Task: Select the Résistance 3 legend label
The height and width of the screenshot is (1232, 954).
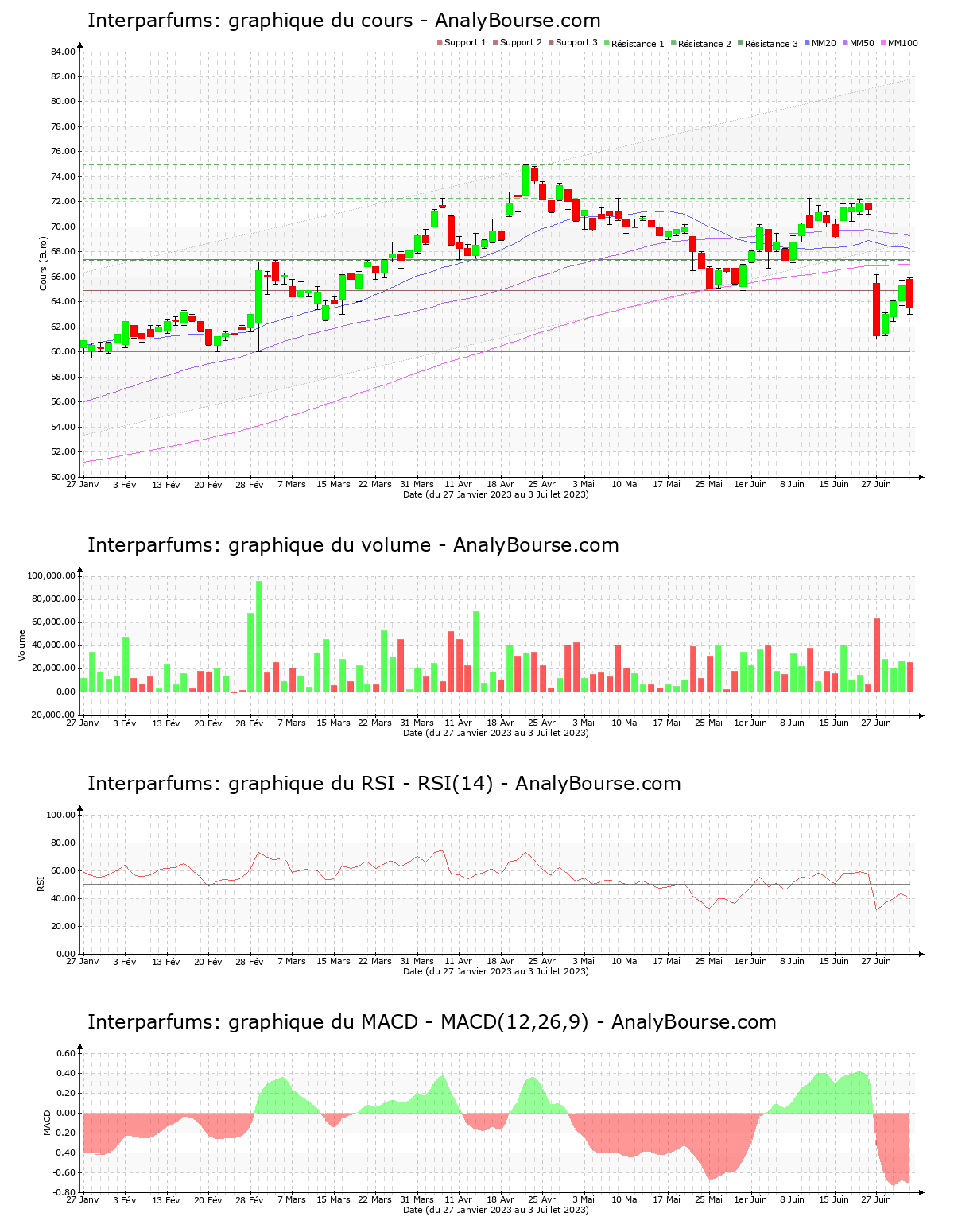Action: click(771, 44)
